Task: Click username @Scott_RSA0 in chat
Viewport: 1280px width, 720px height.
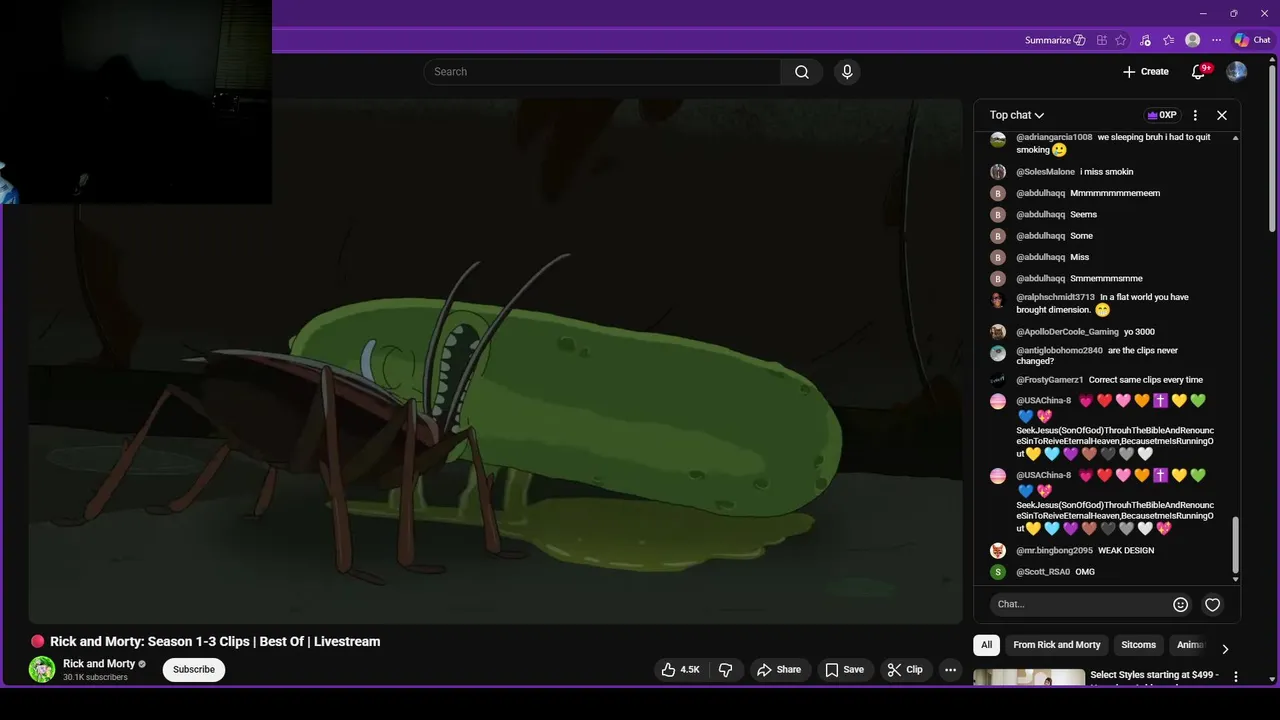Action: click(x=1043, y=572)
